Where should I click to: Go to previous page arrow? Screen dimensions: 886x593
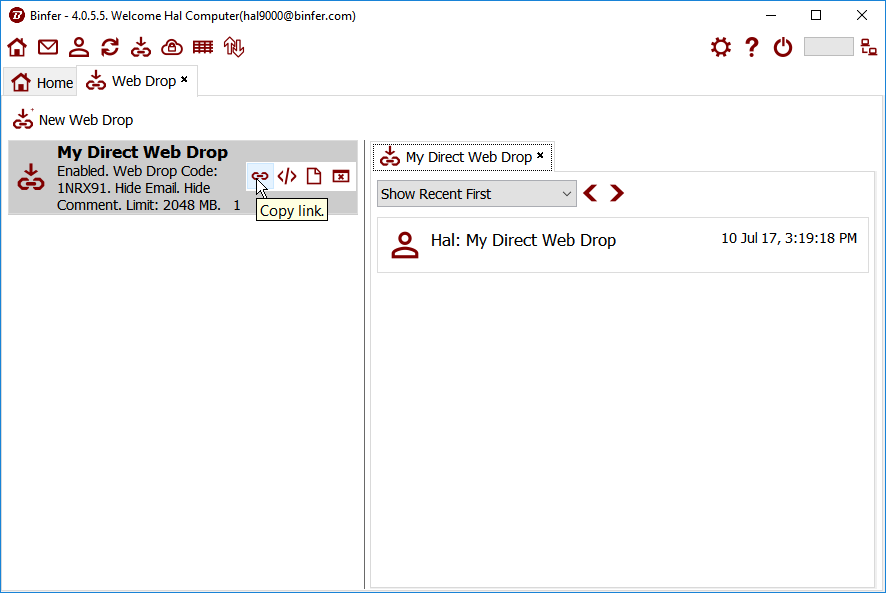pyautogui.click(x=590, y=193)
